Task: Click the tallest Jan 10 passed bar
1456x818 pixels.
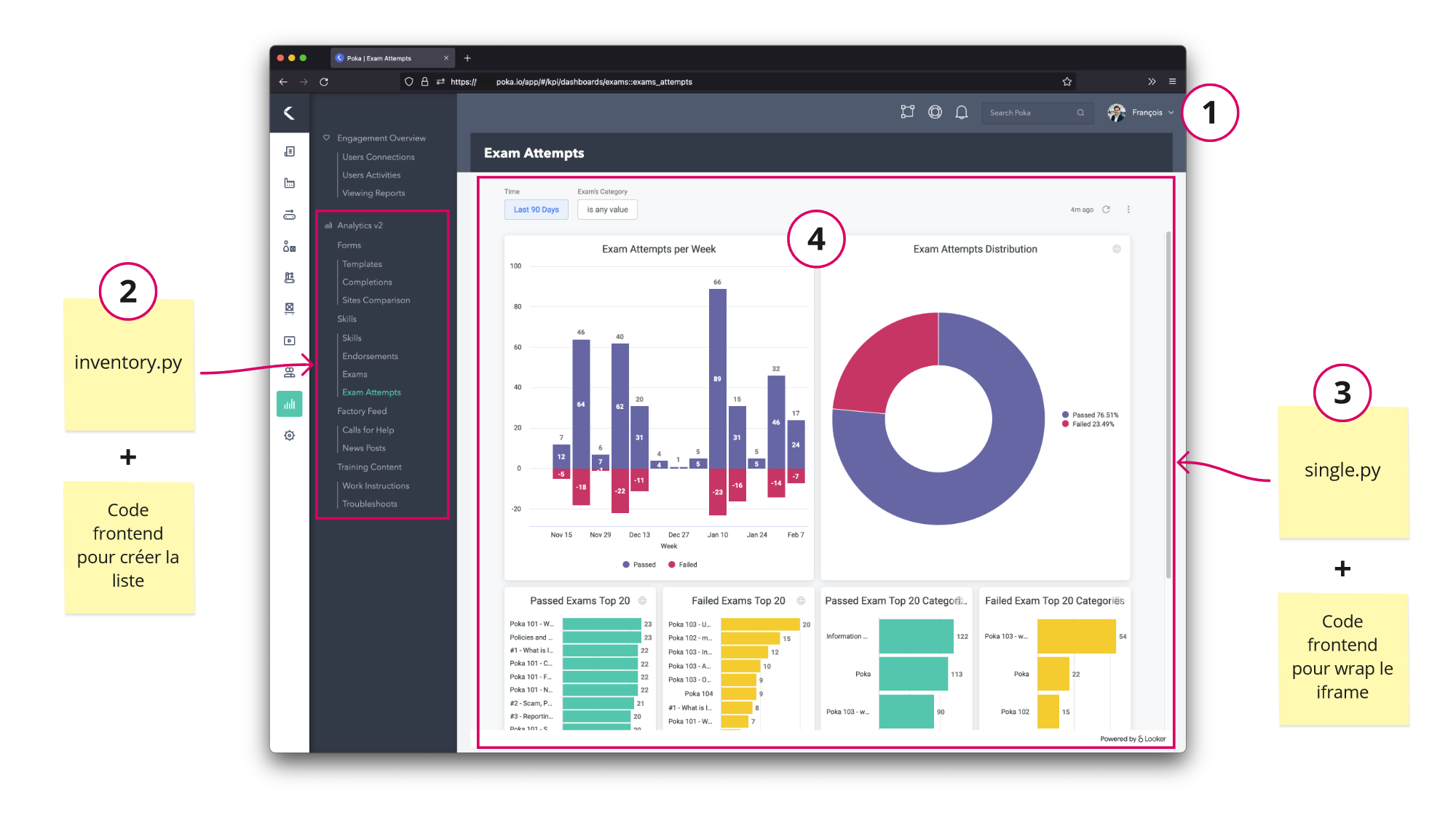Action: pyautogui.click(x=717, y=378)
